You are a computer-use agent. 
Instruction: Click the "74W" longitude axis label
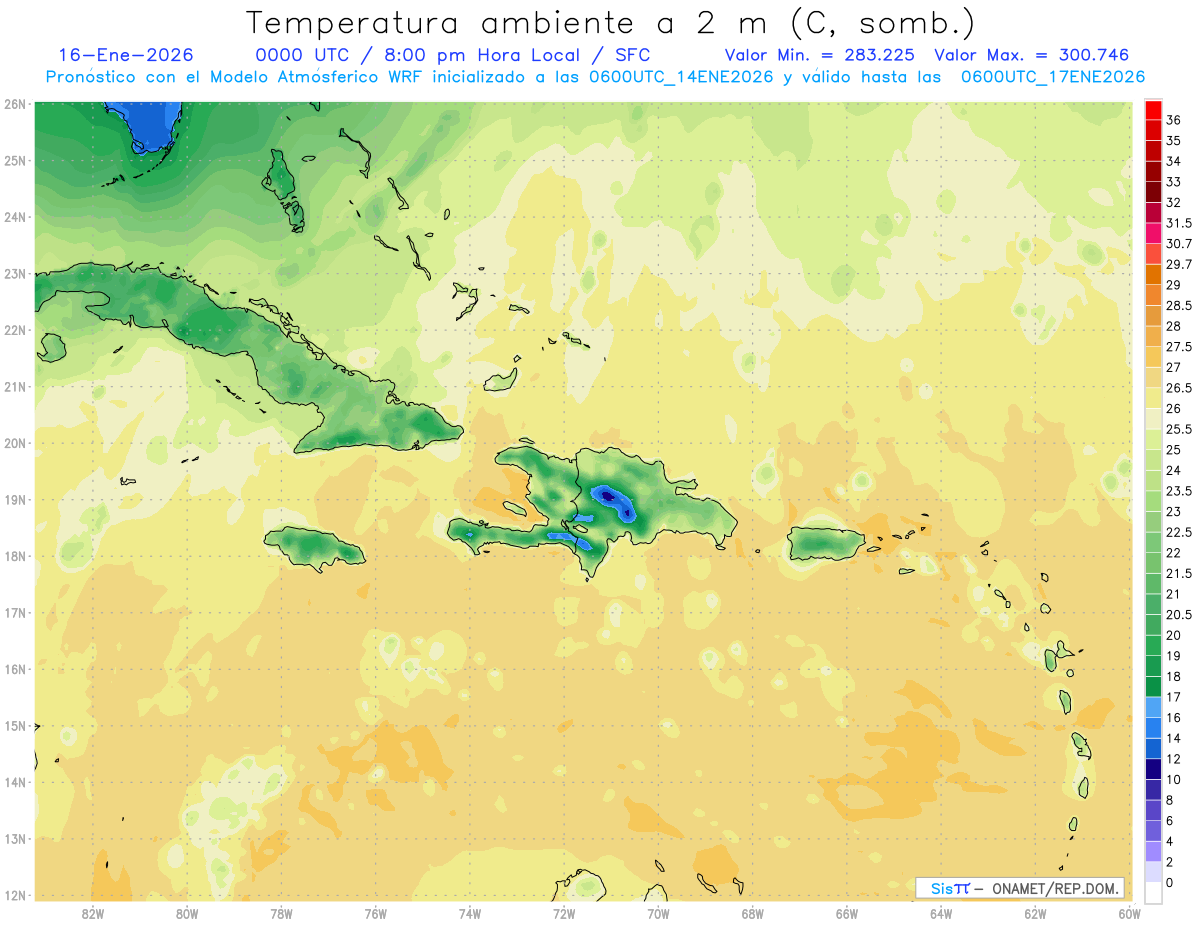470,914
